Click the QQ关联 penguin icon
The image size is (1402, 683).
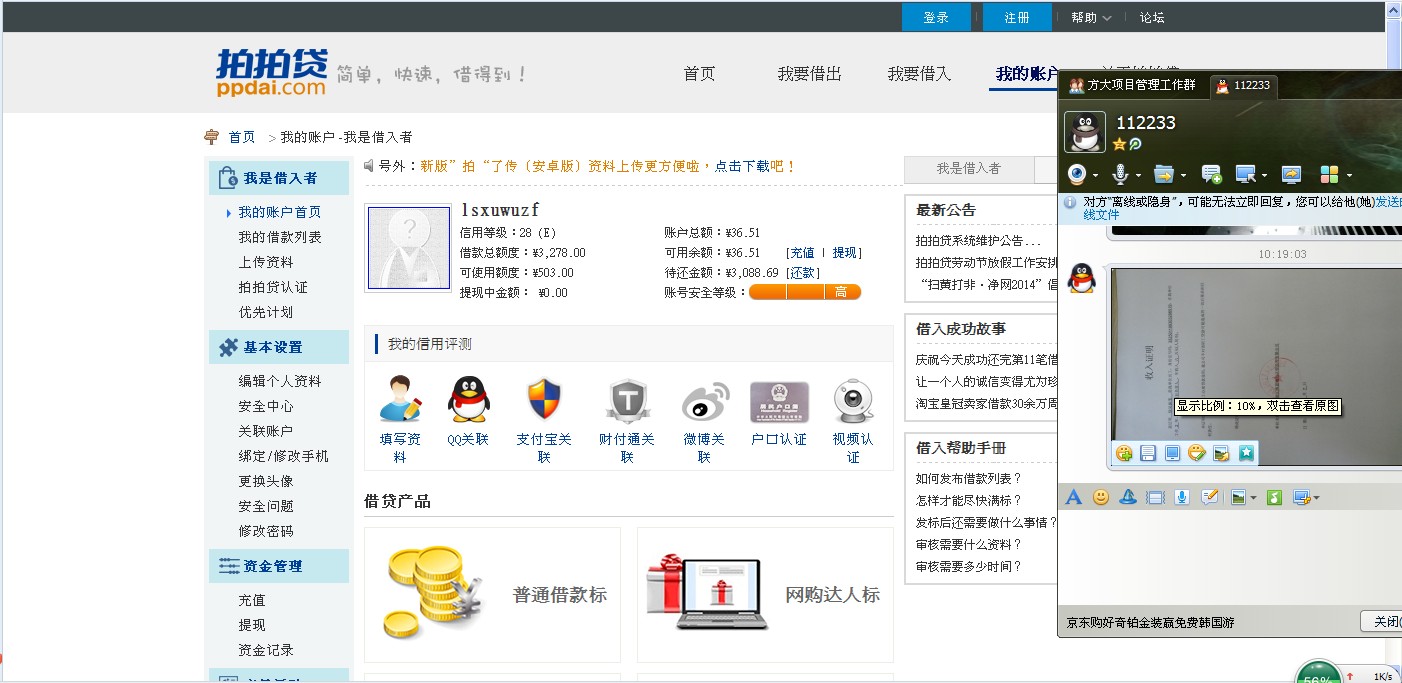point(468,400)
